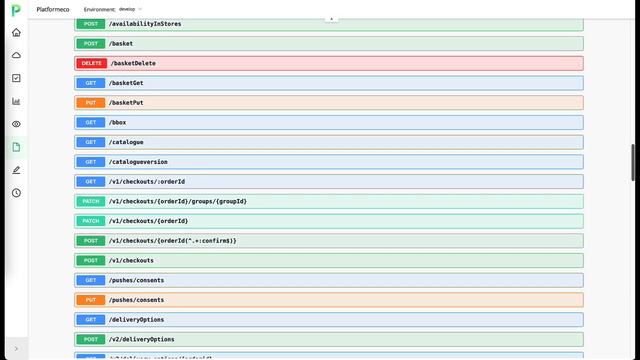Expand POST /v1/checkouts endpoint
Screen dimensions: 640x360
(329, 260)
